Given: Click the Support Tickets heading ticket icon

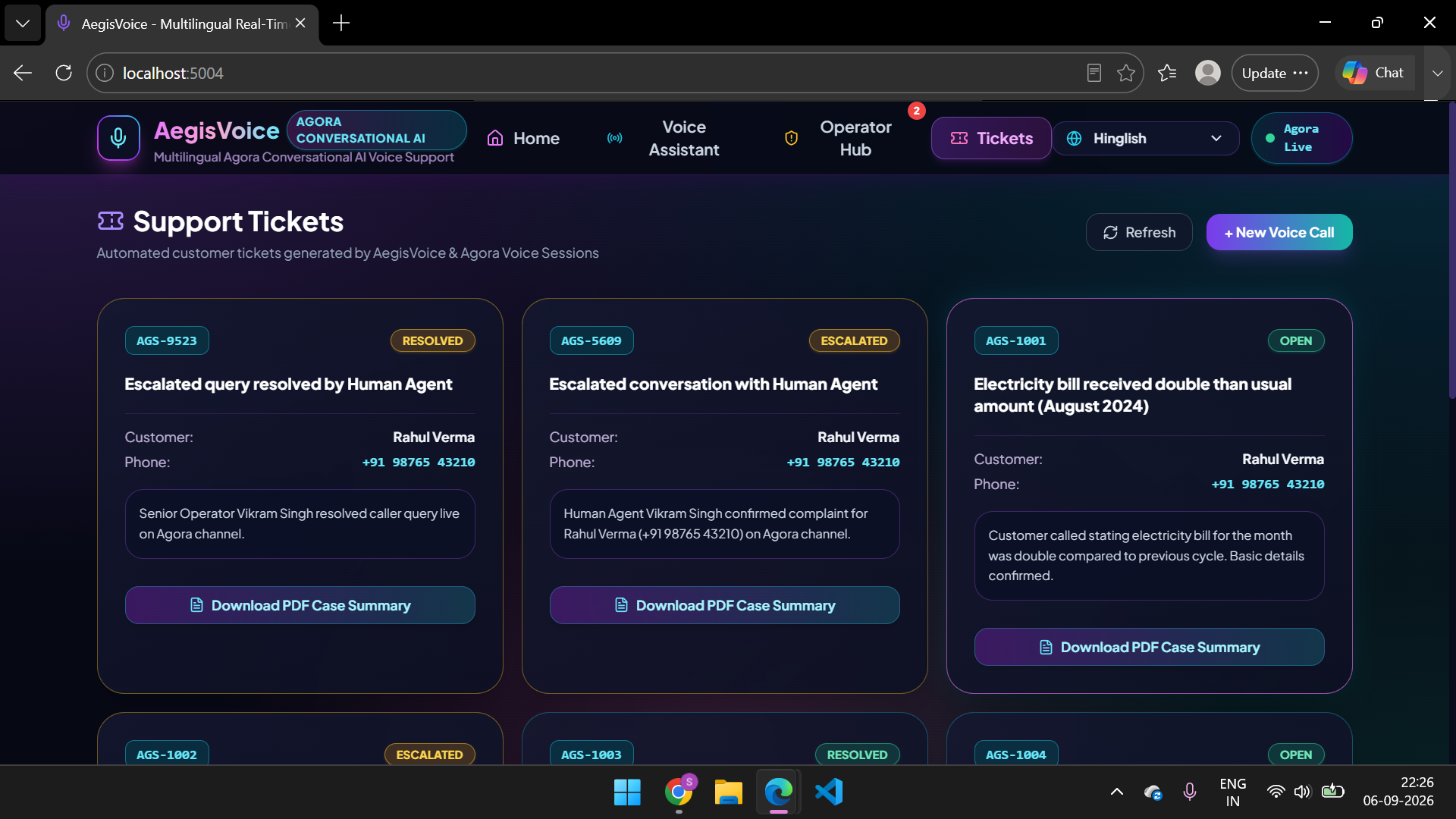Looking at the screenshot, I should click(x=111, y=221).
